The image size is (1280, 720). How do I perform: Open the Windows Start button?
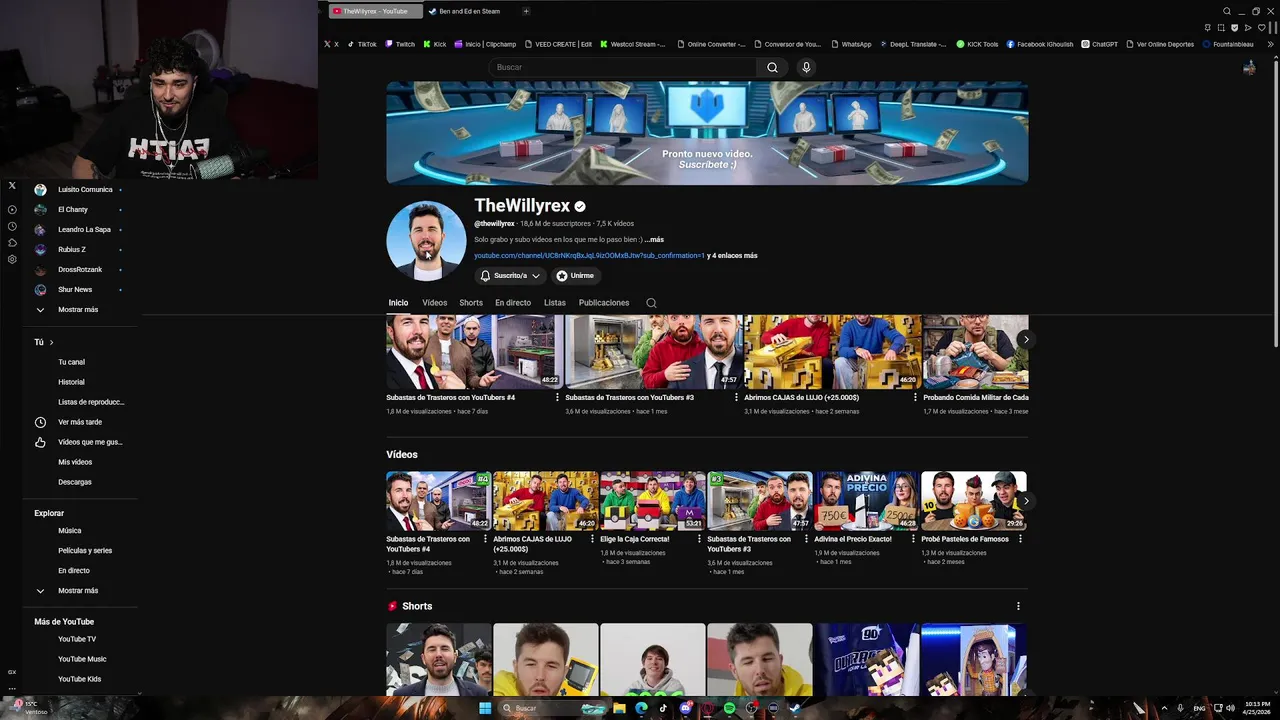pyautogui.click(x=485, y=708)
